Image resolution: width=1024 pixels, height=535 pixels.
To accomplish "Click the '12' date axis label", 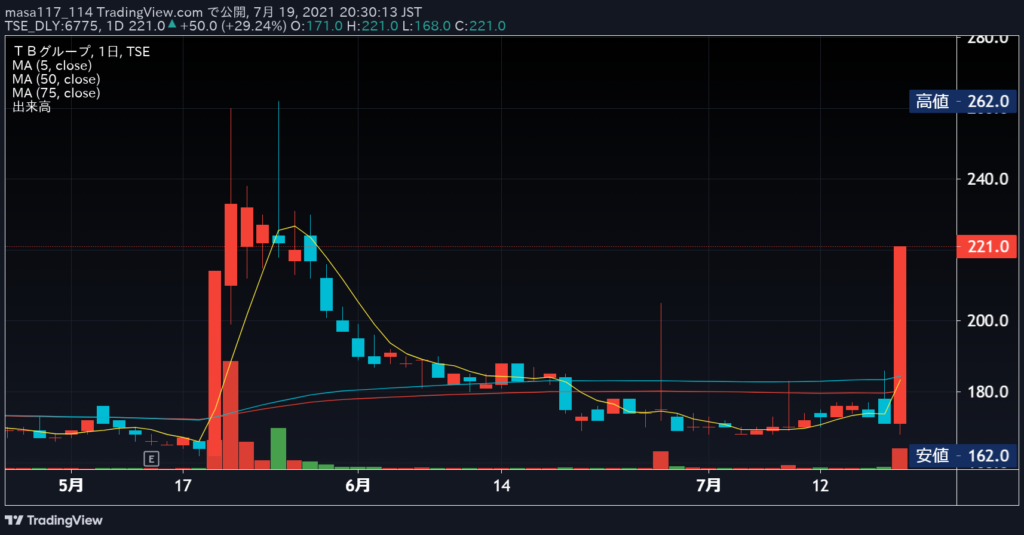I will (820, 485).
